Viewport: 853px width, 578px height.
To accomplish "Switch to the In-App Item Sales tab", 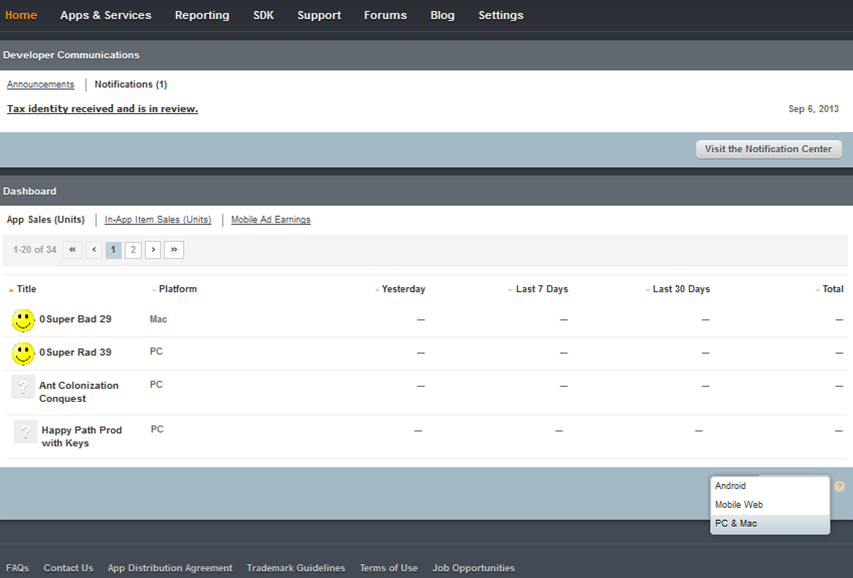I will [x=158, y=220].
